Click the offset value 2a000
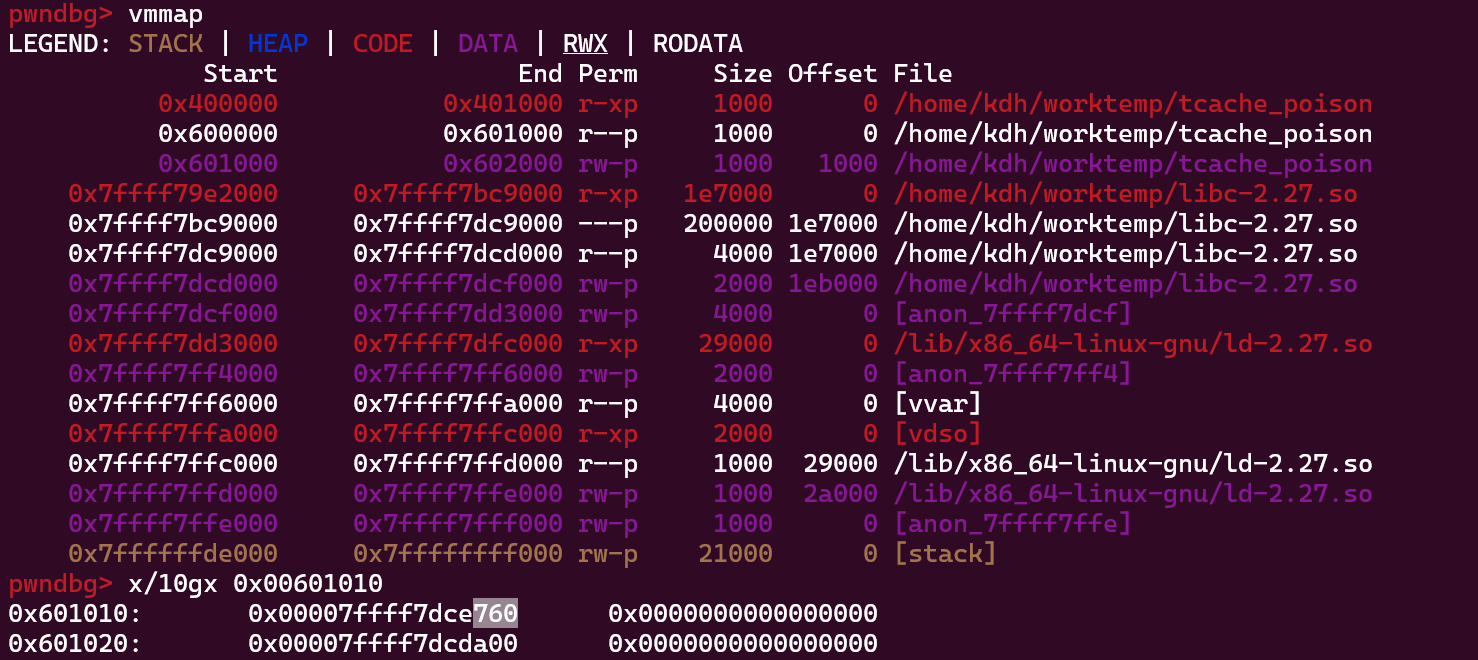Viewport: 1478px width, 660px height. pos(839,494)
